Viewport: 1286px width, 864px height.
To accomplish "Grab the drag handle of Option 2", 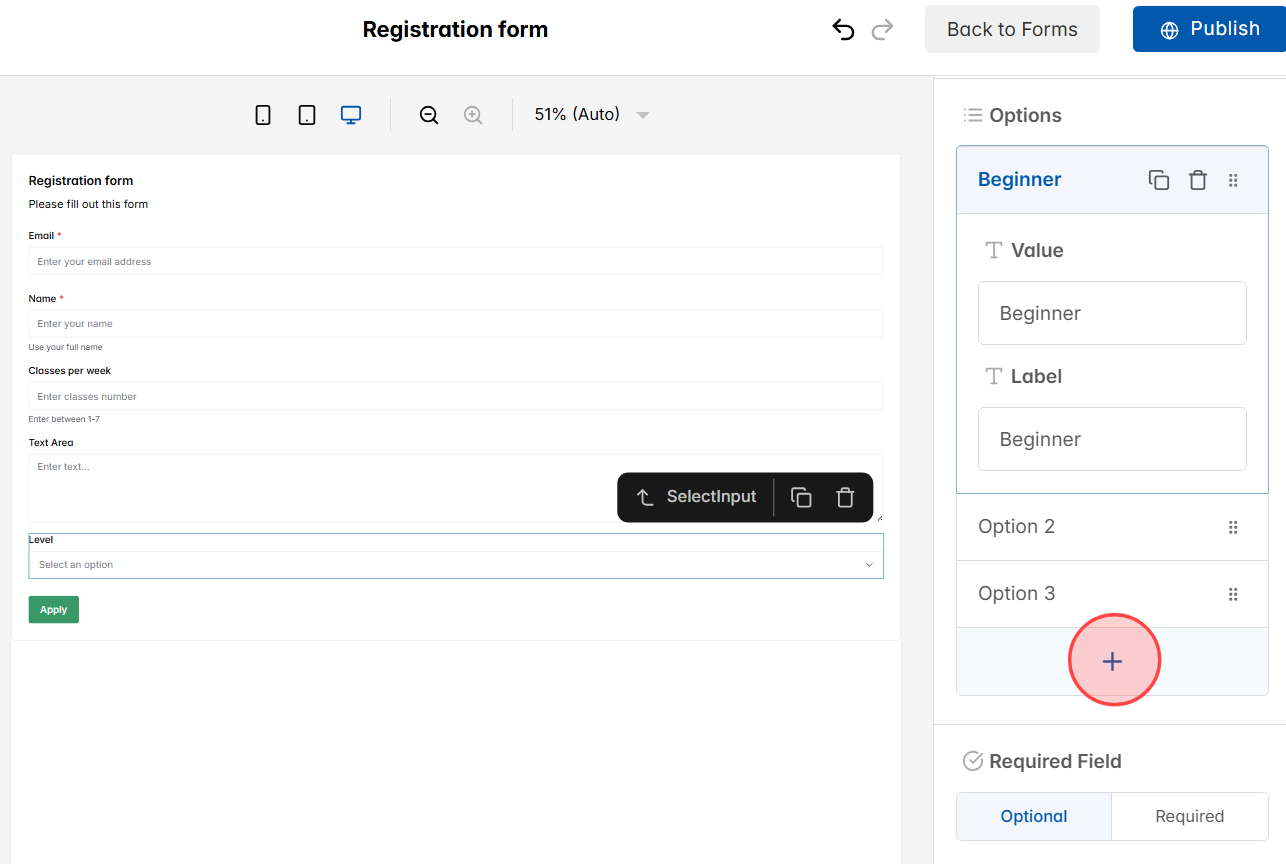I will tap(1233, 527).
